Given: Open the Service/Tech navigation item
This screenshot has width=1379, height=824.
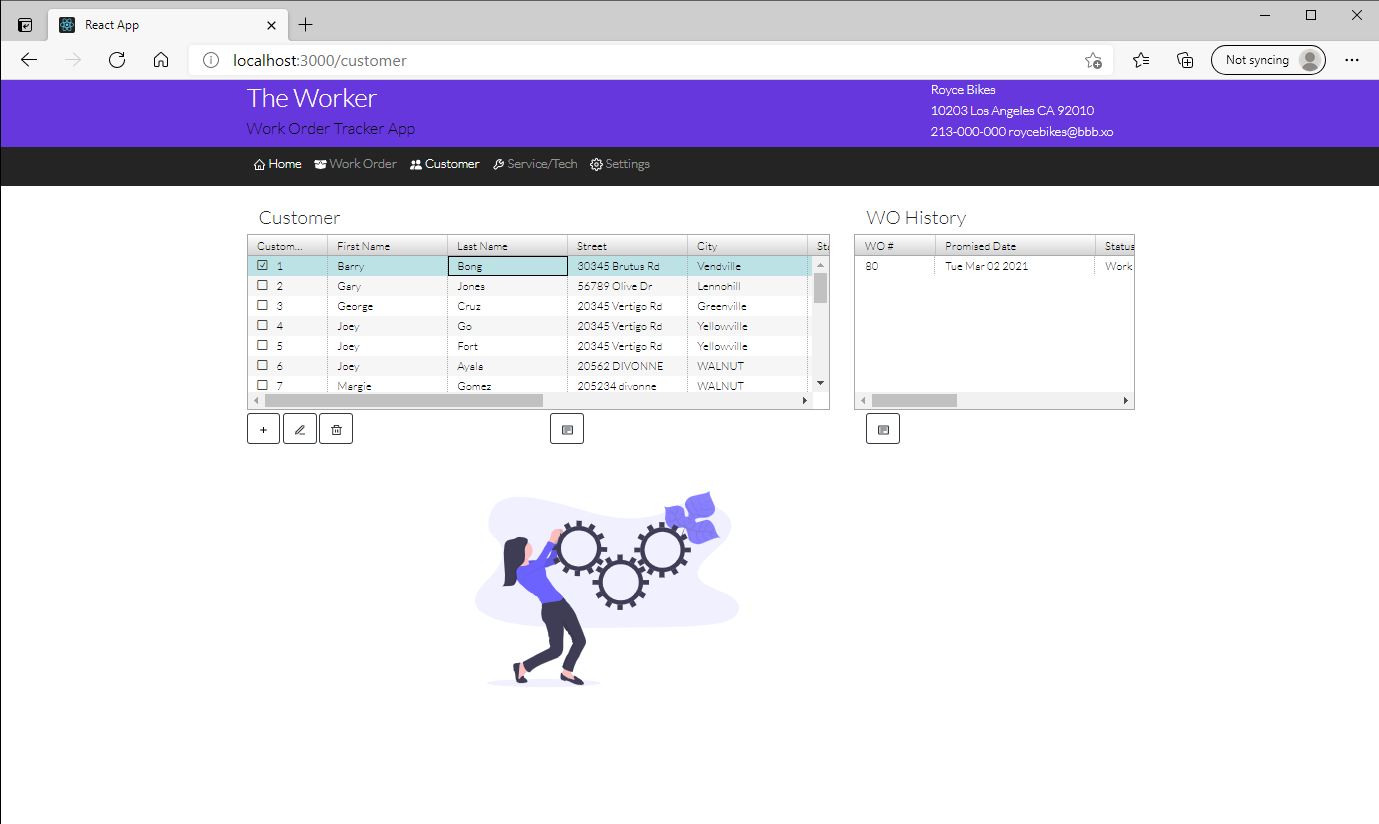Looking at the screenshot, I should [535, 164].
